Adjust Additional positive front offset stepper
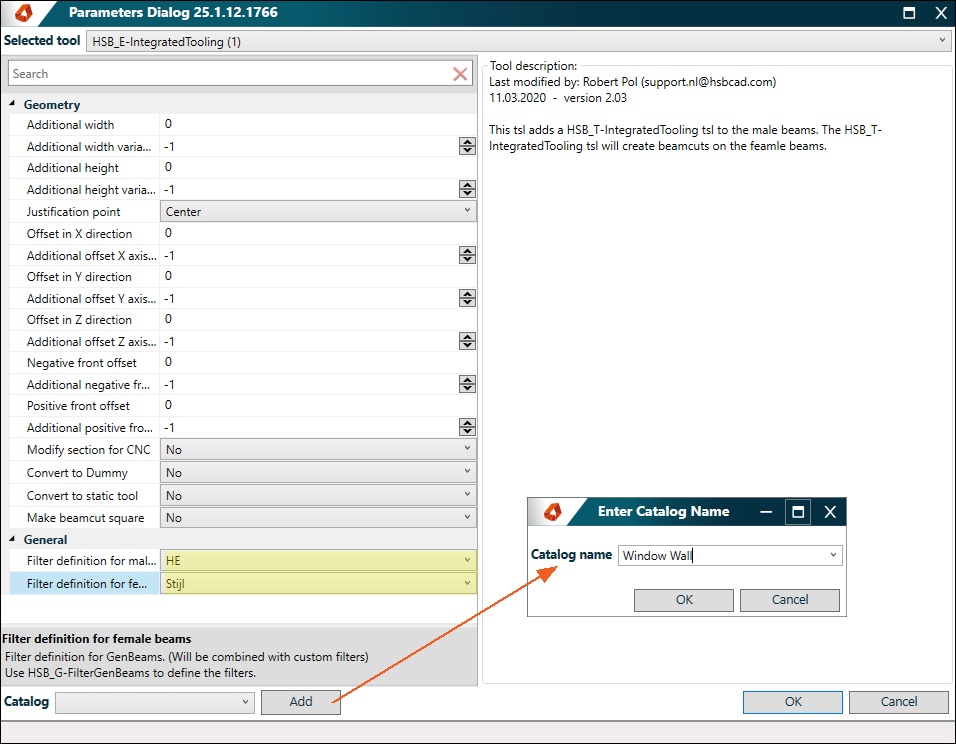Screen dimensions: 956x744 [x=467, y=427]
